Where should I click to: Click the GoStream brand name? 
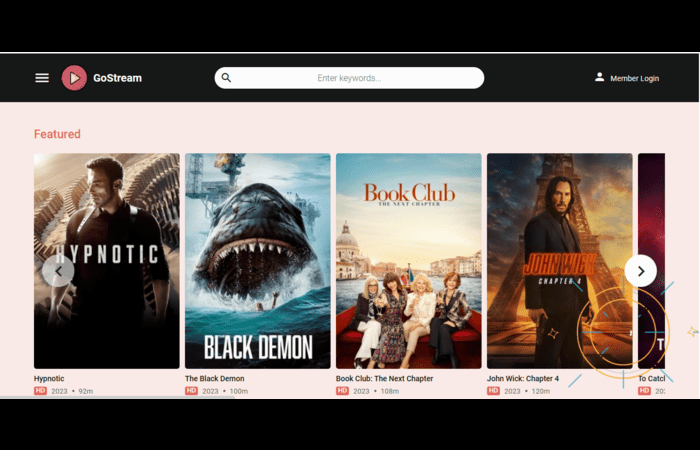click(117, 78)
